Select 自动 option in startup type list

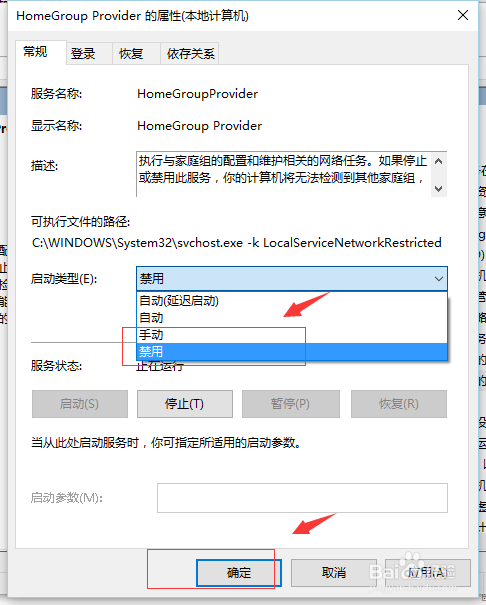coord(292,318)
